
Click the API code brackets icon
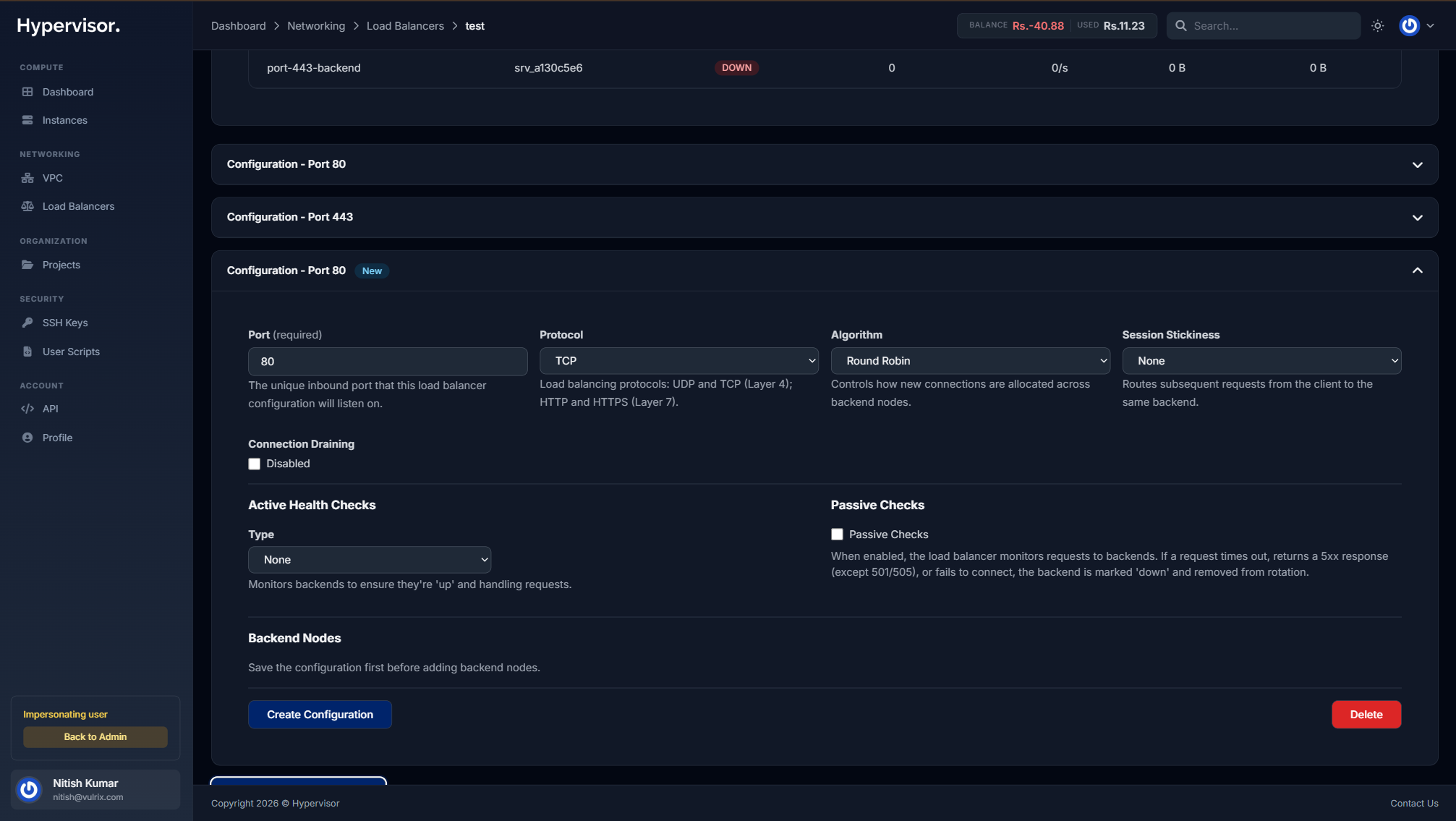(27, 409)
